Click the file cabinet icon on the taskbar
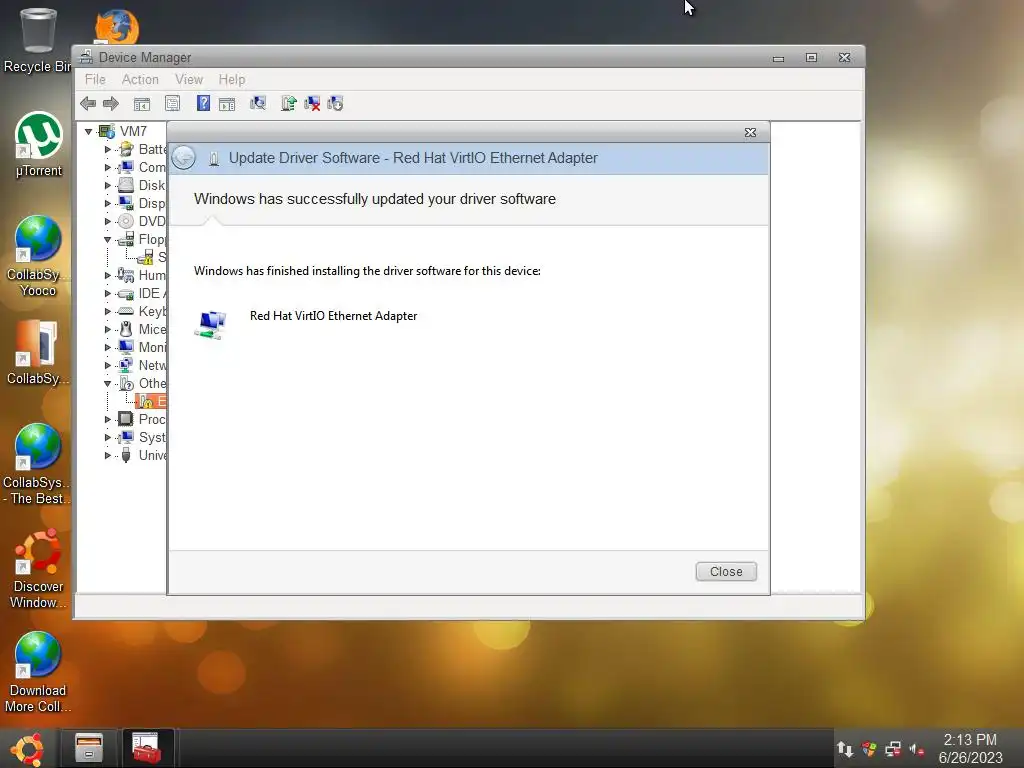The width and height of the screenshot is (1024, 768). [89, 748]
